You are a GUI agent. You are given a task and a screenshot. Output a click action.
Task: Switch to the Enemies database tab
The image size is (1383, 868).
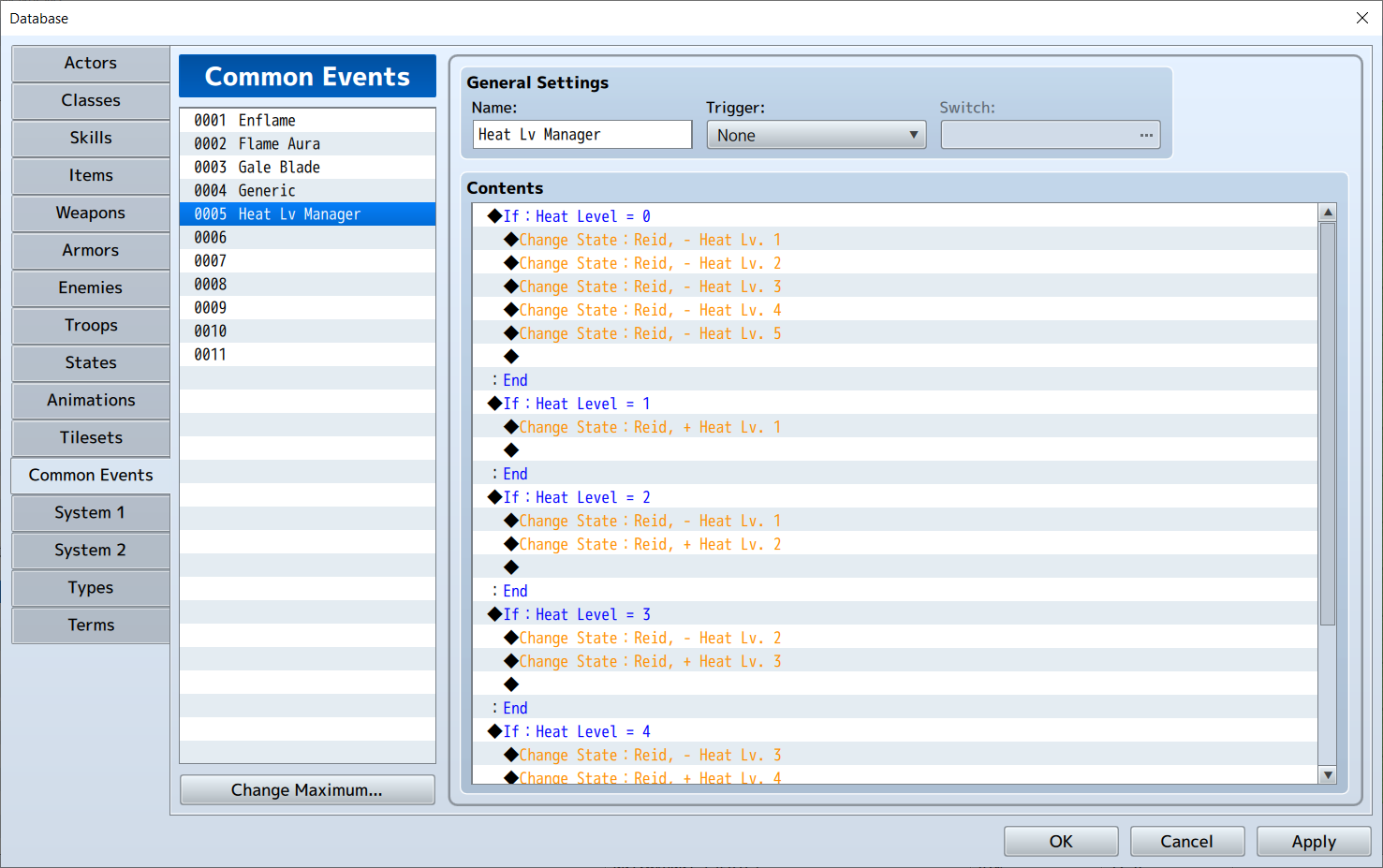(90, 287)
